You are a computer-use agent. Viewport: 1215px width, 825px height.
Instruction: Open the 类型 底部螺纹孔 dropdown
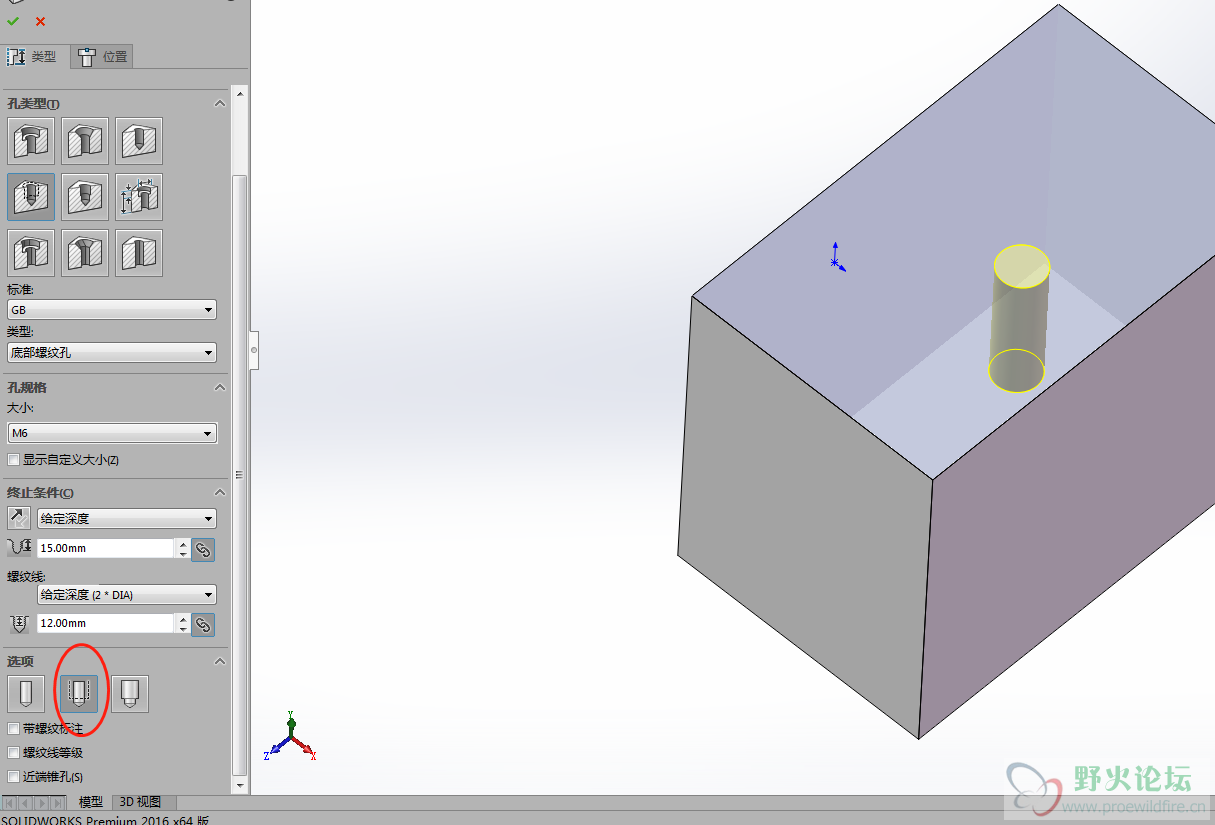click(112, 352)
